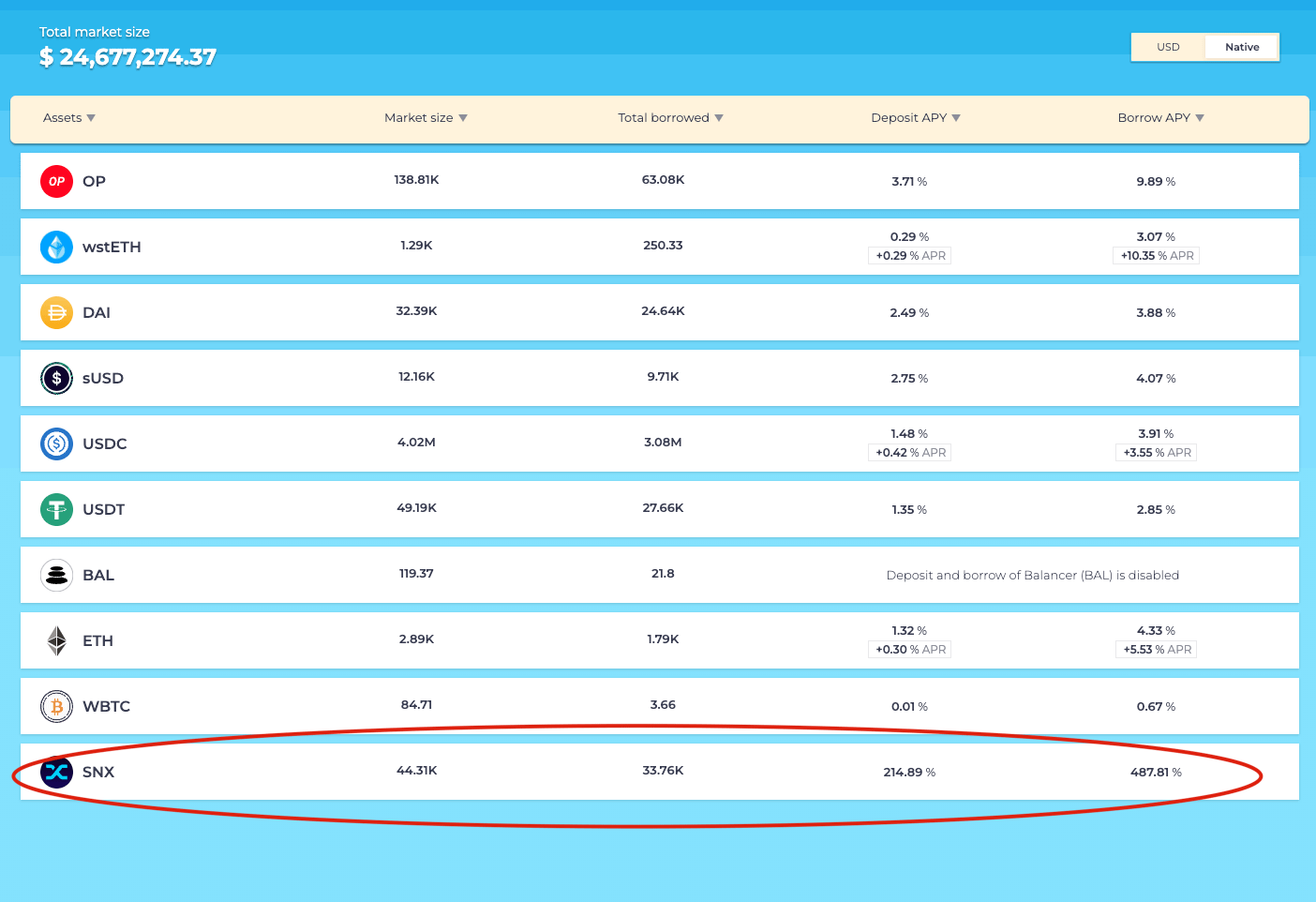Viewport: 1316px width, 902px height.
Task: Switch currency display to Native
Action: (1242, 47)
